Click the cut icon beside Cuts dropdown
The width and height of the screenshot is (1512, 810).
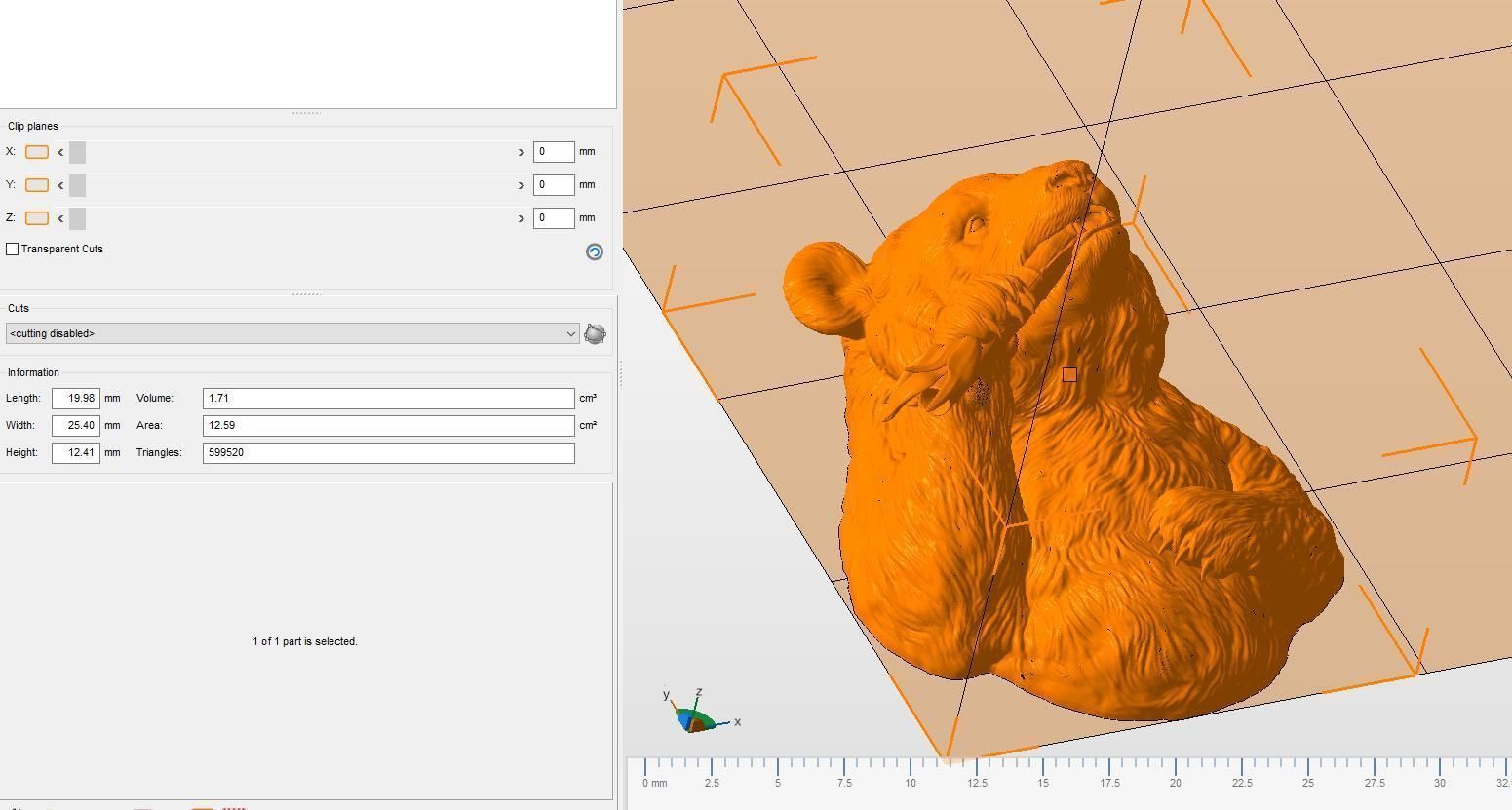click(595, 334)
